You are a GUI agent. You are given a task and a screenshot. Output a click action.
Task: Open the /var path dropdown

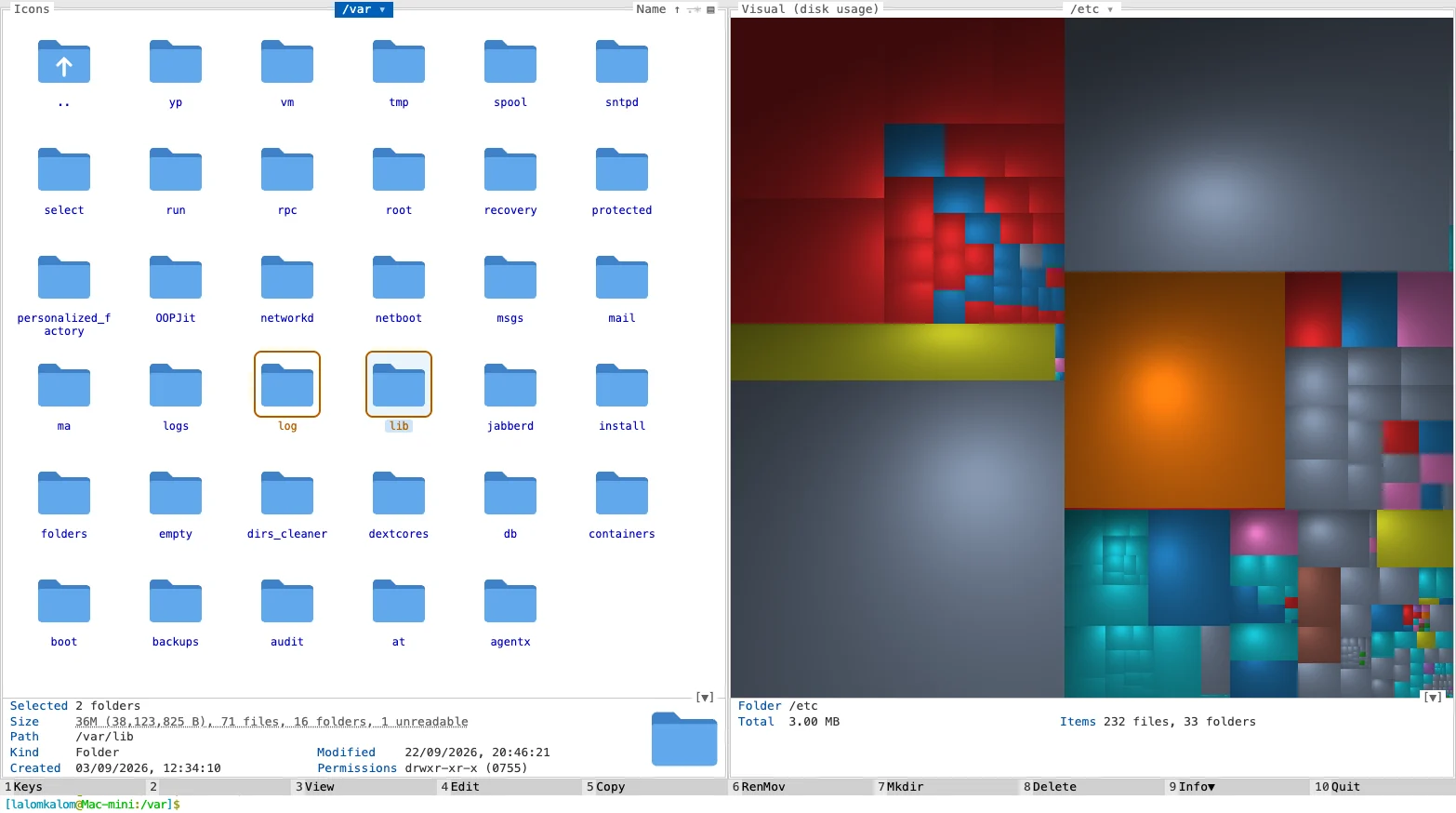tap(364, 9)
